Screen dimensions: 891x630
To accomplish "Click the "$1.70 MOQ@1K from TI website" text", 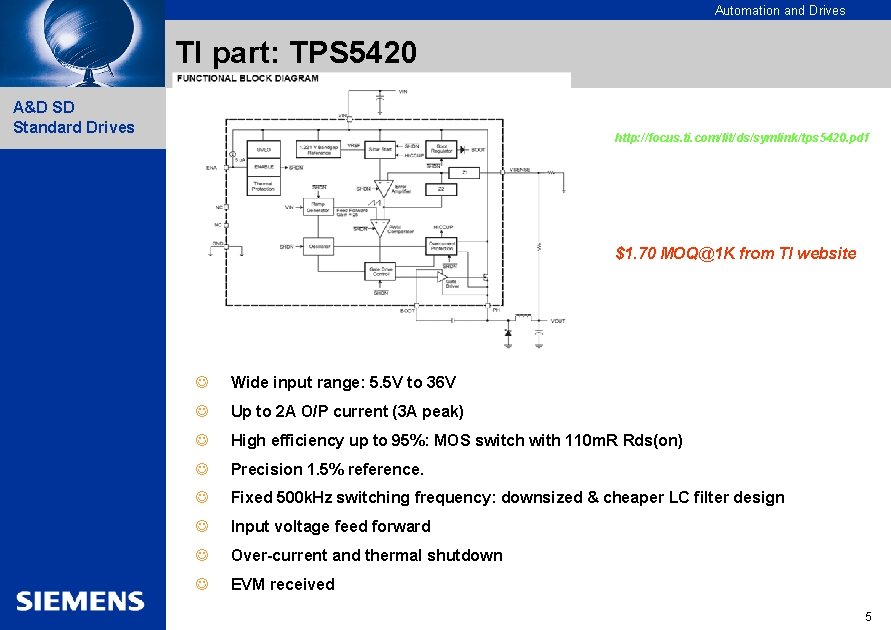I will tap(736, 253).
